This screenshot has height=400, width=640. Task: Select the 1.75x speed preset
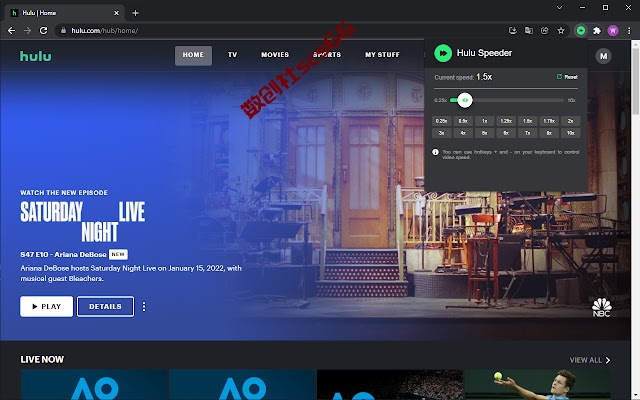tap(549, 121)
